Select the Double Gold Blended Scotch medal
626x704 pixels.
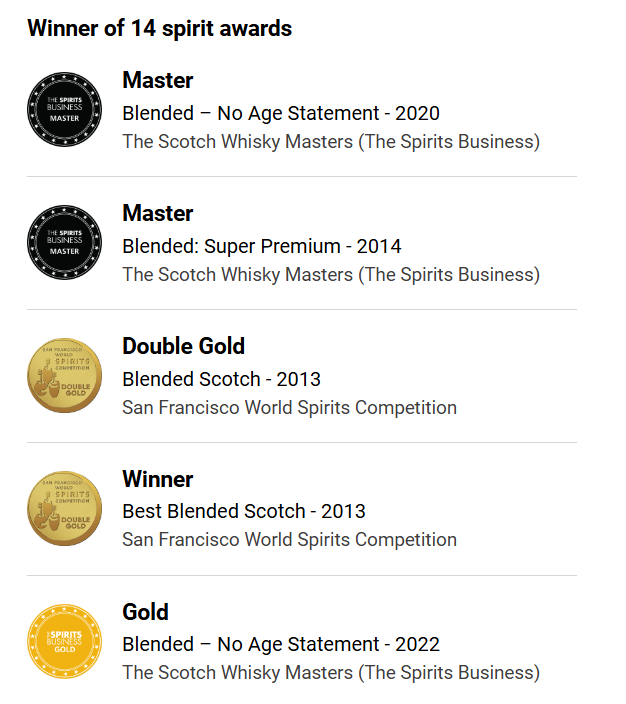point(64,375)
